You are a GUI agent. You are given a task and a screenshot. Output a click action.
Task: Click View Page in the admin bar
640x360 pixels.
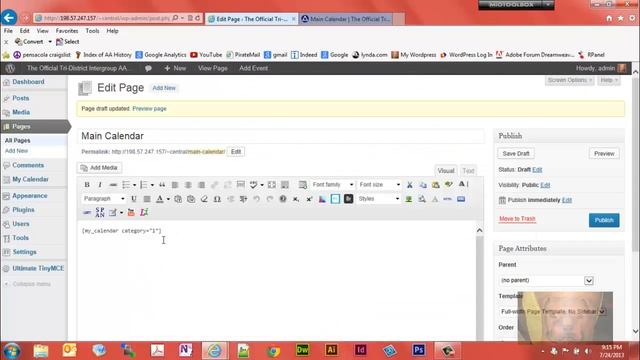(x=213, y=68)
